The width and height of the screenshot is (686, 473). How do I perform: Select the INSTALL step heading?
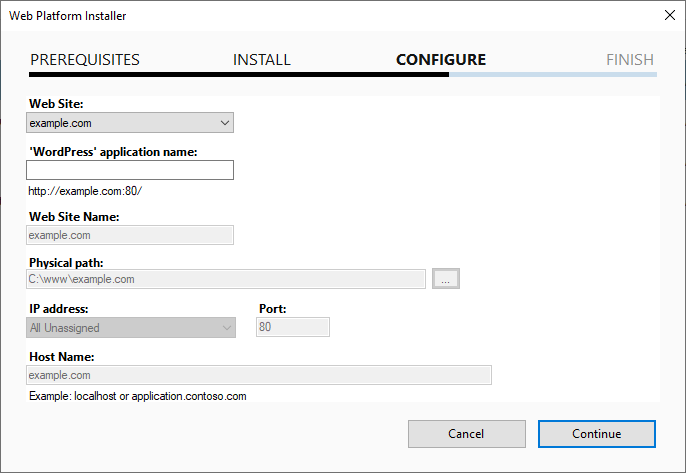click(262, 60)
